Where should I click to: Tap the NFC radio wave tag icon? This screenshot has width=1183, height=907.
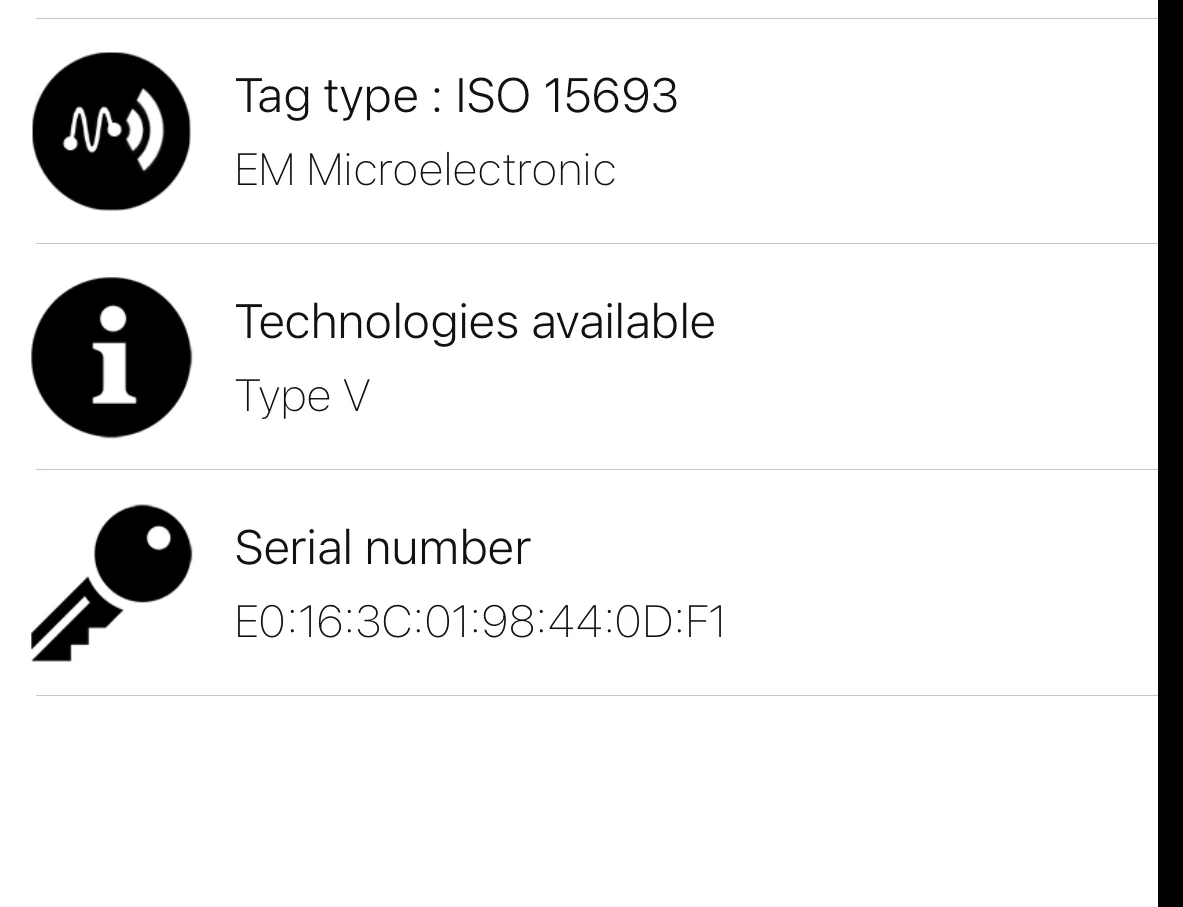112,131
